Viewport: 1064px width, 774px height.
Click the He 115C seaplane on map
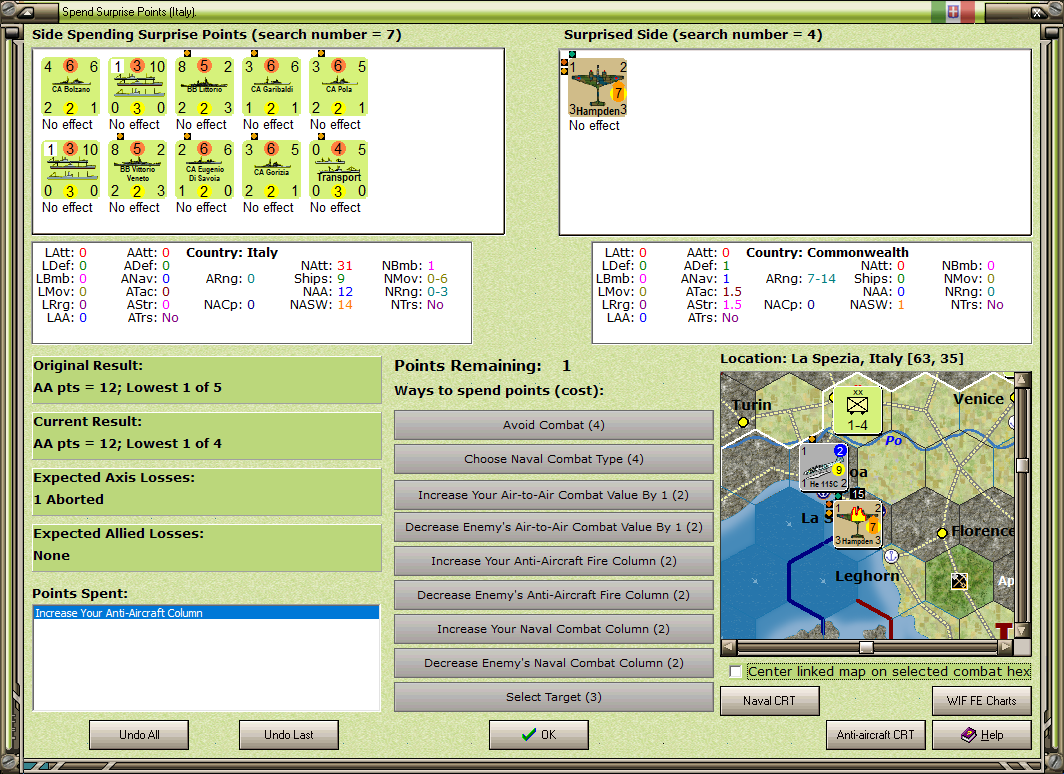823,467
